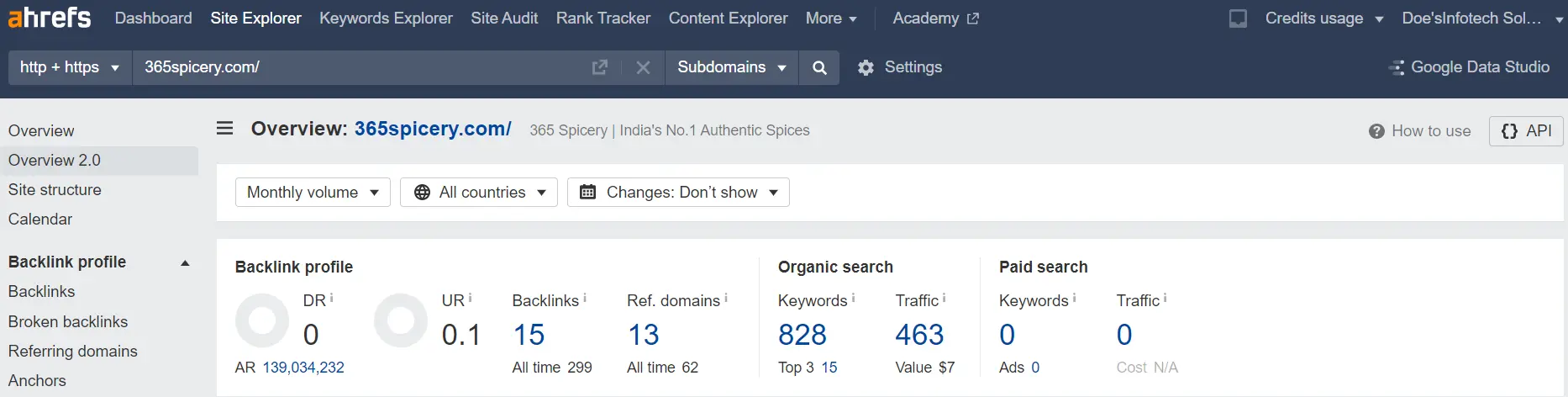
Task: Click the API button
Action: [1526, 131]
